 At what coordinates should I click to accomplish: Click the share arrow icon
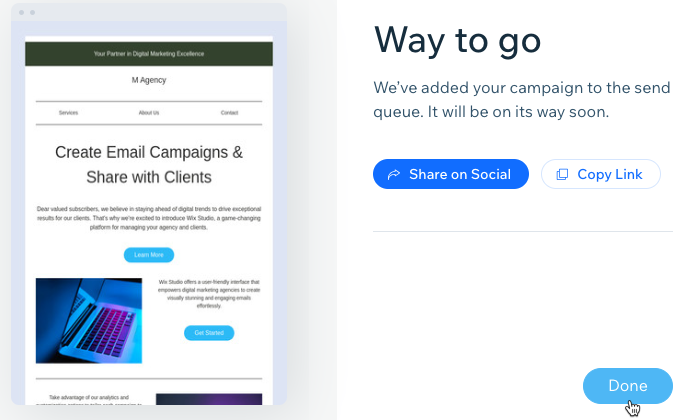pyautogui.click(x=393, y=174)
